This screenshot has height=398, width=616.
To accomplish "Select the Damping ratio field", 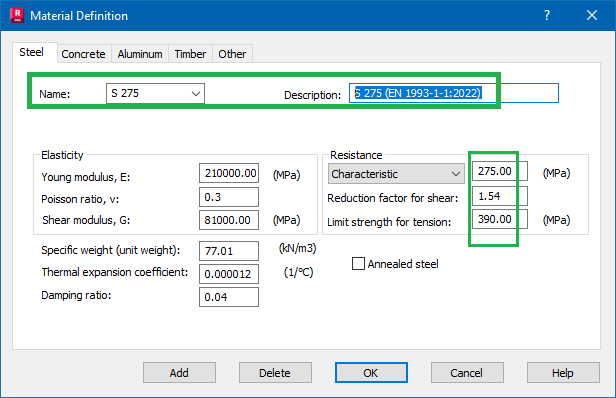I will coord(229,297).
